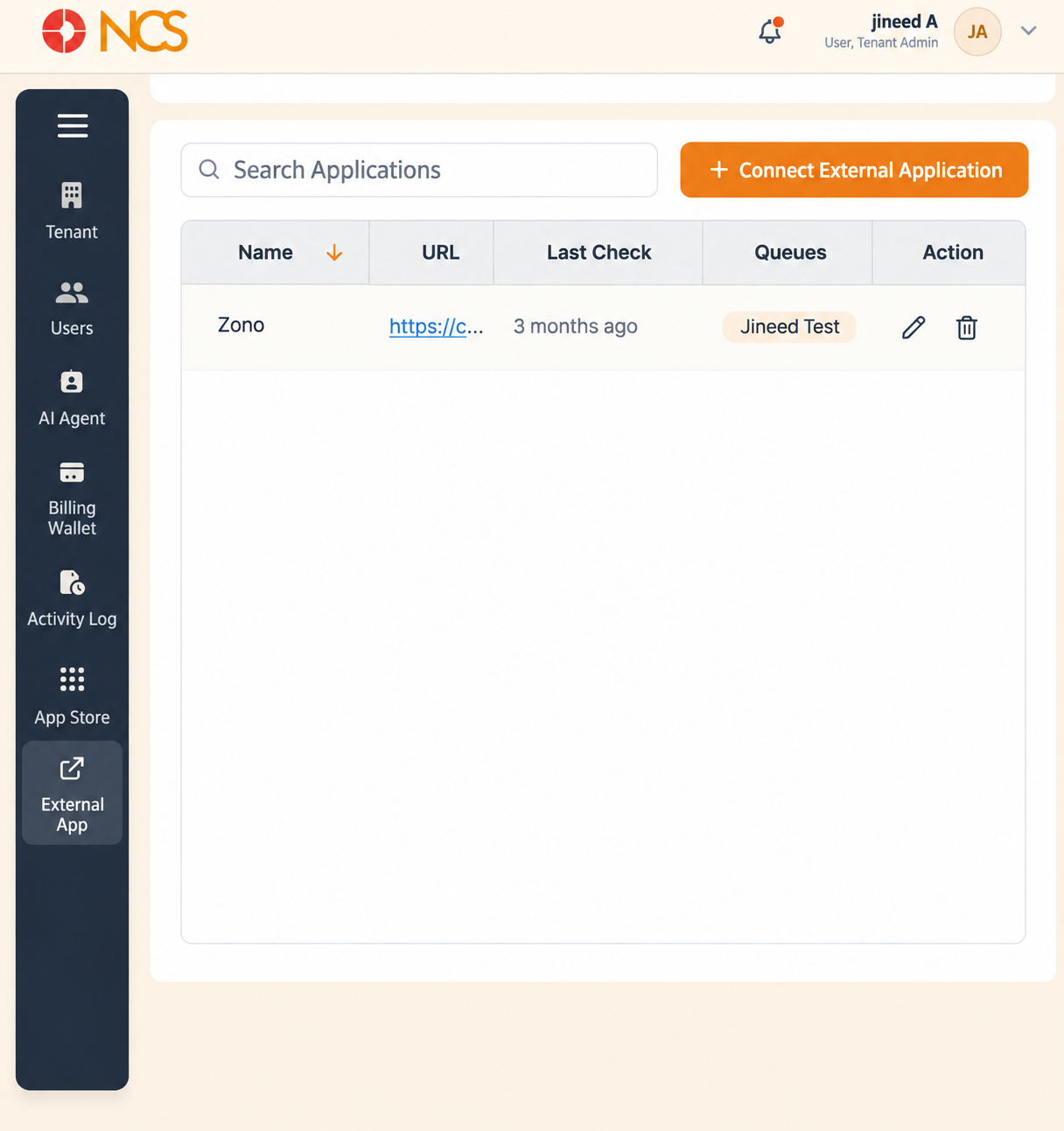Image resolution: width=1064 pixels, height=1131 pixels.
Task: Click the JA user avatar
Action: coord(977,31)
